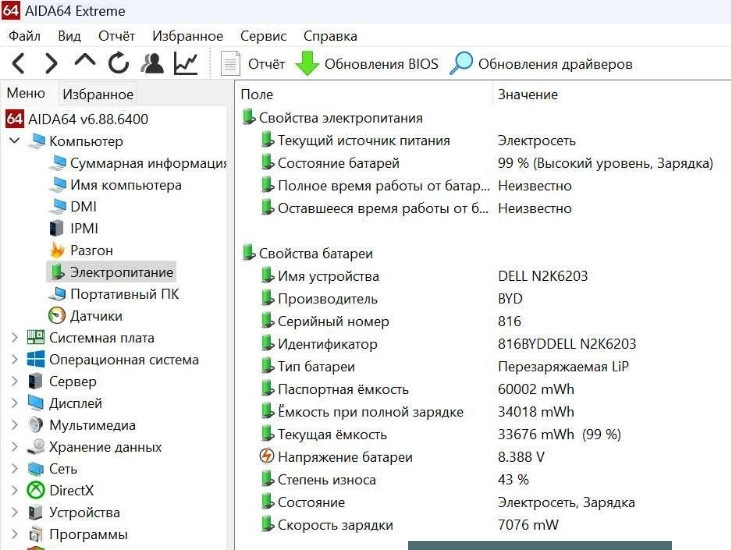Image resolution: width=731 pixels, height=550 pixels.
Task: Go forward with the right arrow toolbar icon
Action: (51, 63)
